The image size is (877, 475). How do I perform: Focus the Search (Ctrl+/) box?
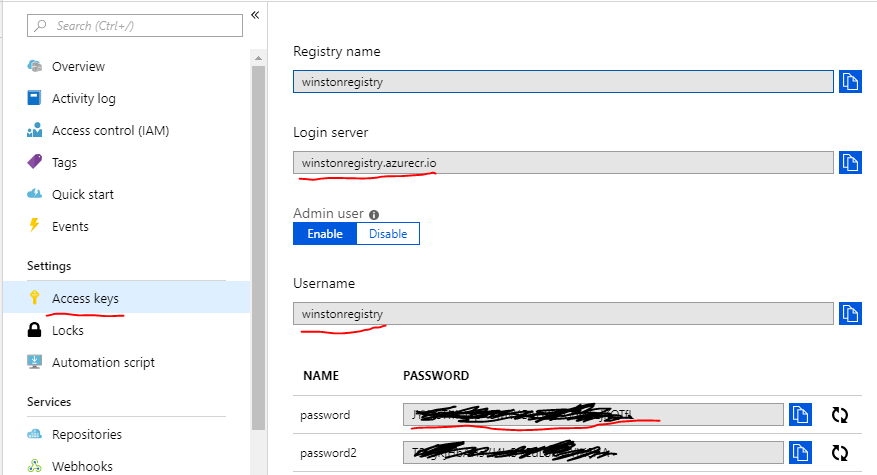click(x=135, y=26)
